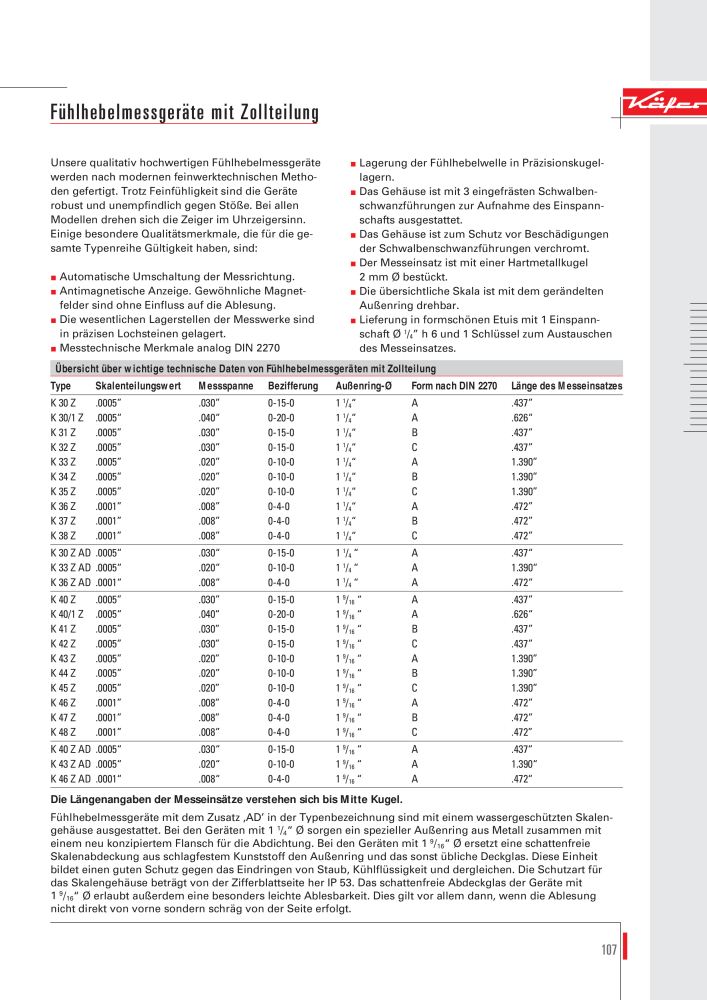707x1000 pixels.
Task: Select the 'K 46 Z' type cell
Action: click(63, 703)
